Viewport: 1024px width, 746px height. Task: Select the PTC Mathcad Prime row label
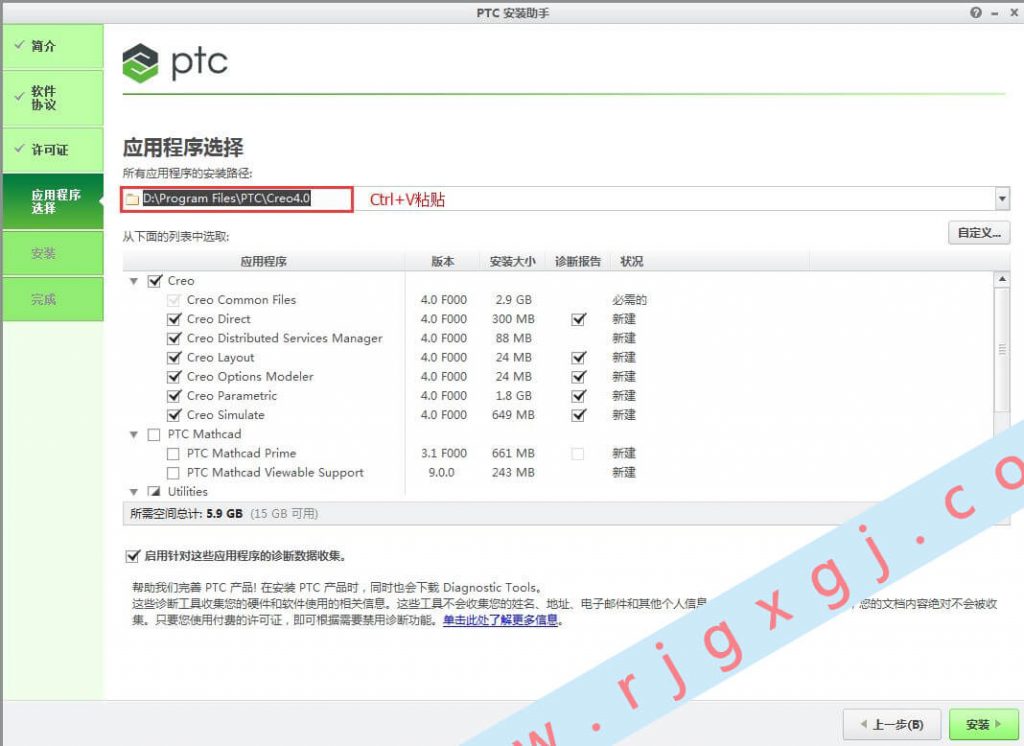[241, 453]
